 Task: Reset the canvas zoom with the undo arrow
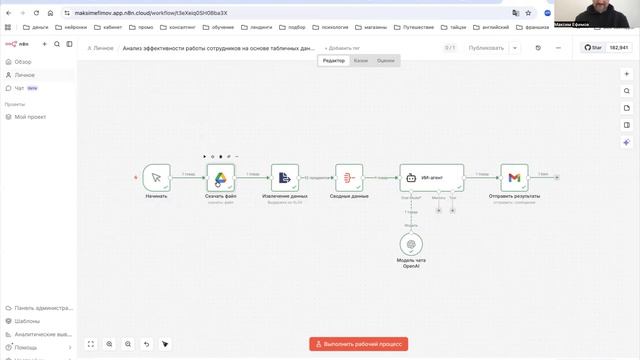coord(147,344)
